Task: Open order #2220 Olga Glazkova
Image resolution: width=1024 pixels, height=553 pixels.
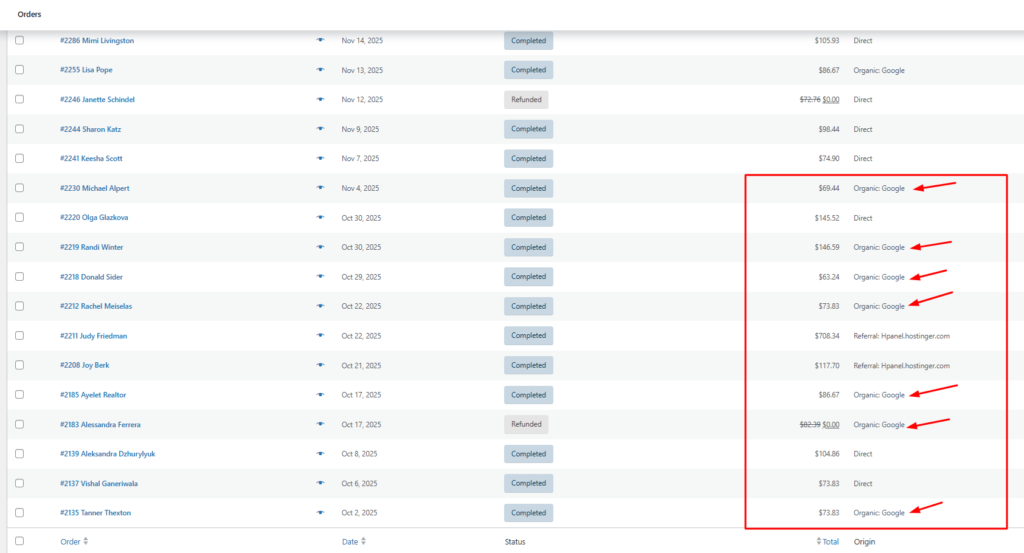Action: coord(94,217)
